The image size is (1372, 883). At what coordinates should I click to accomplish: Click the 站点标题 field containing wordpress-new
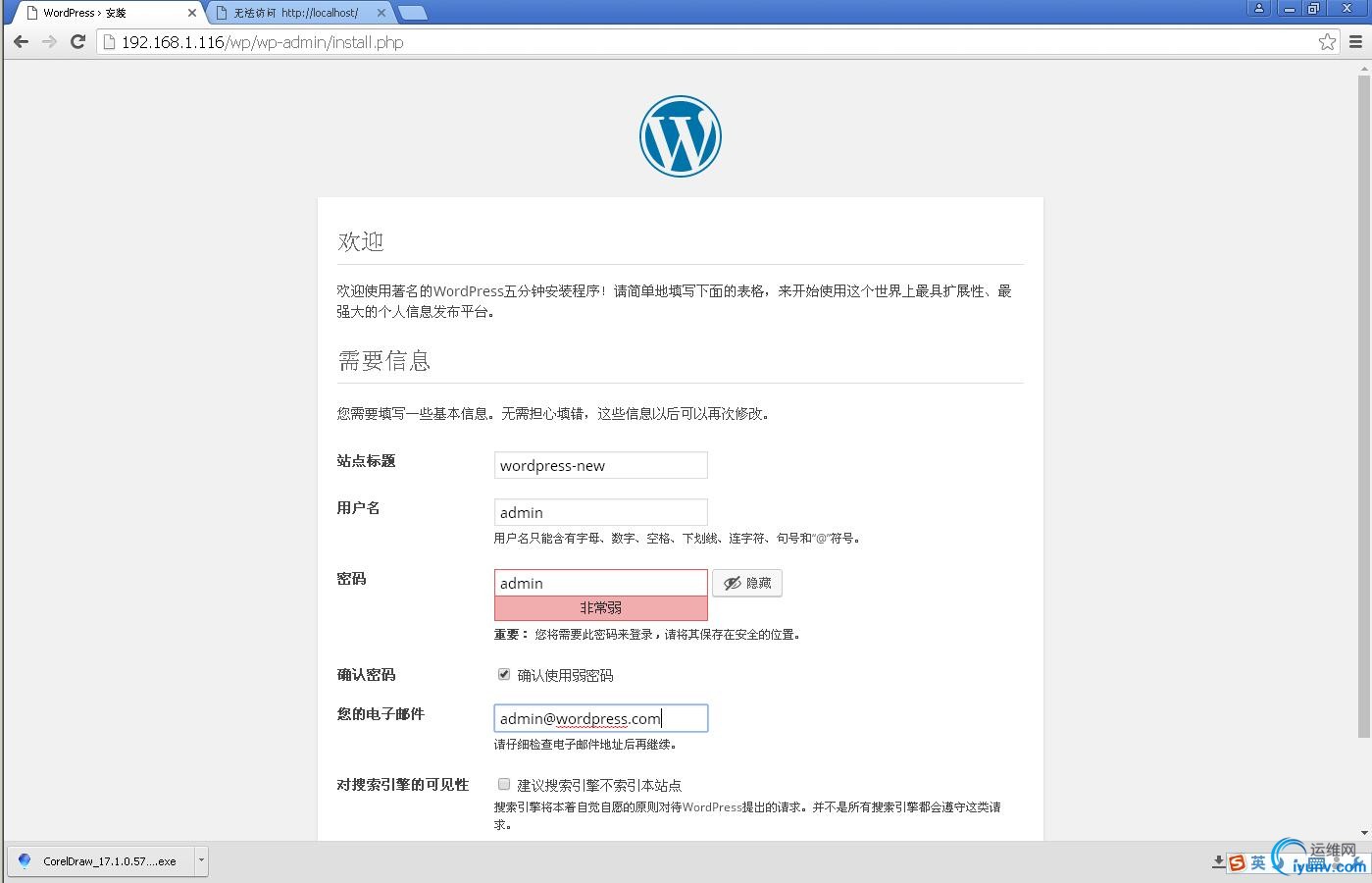point(600,465)
